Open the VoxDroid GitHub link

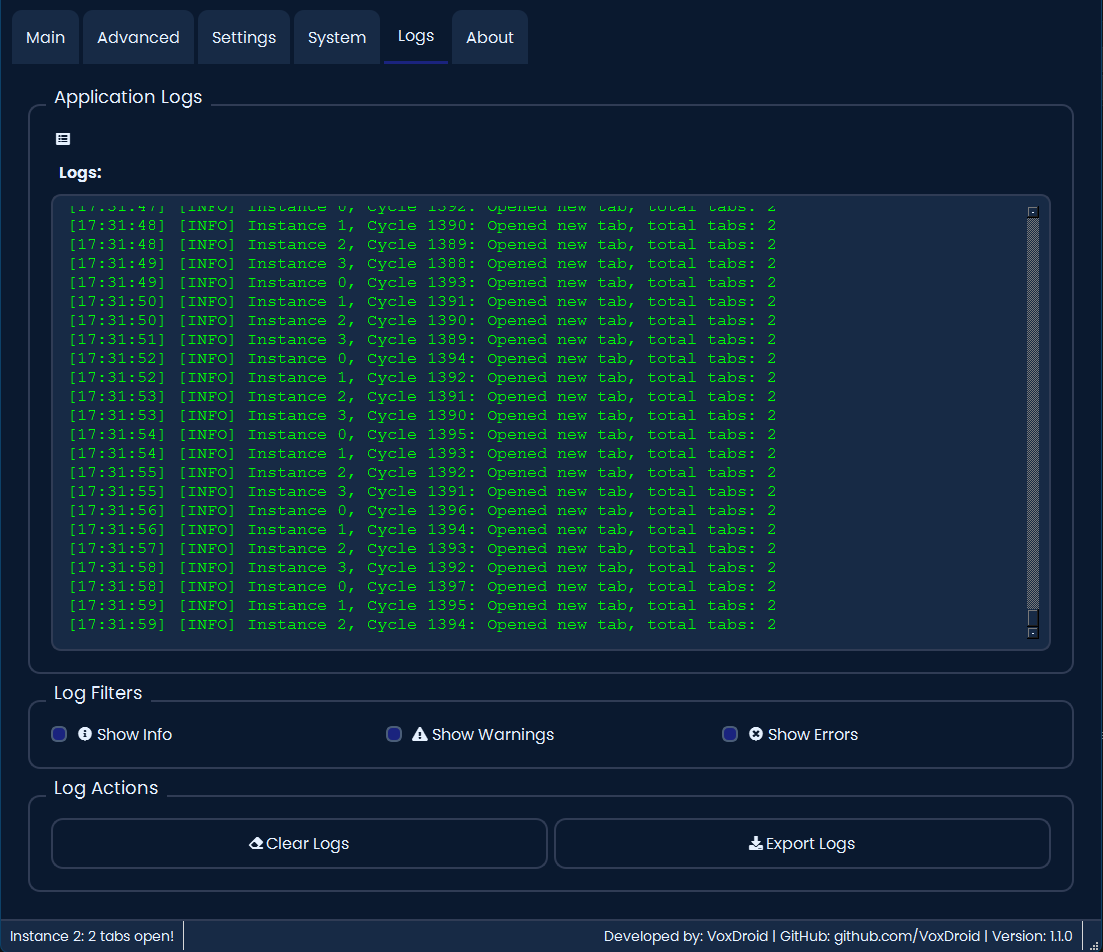[905, 936]
